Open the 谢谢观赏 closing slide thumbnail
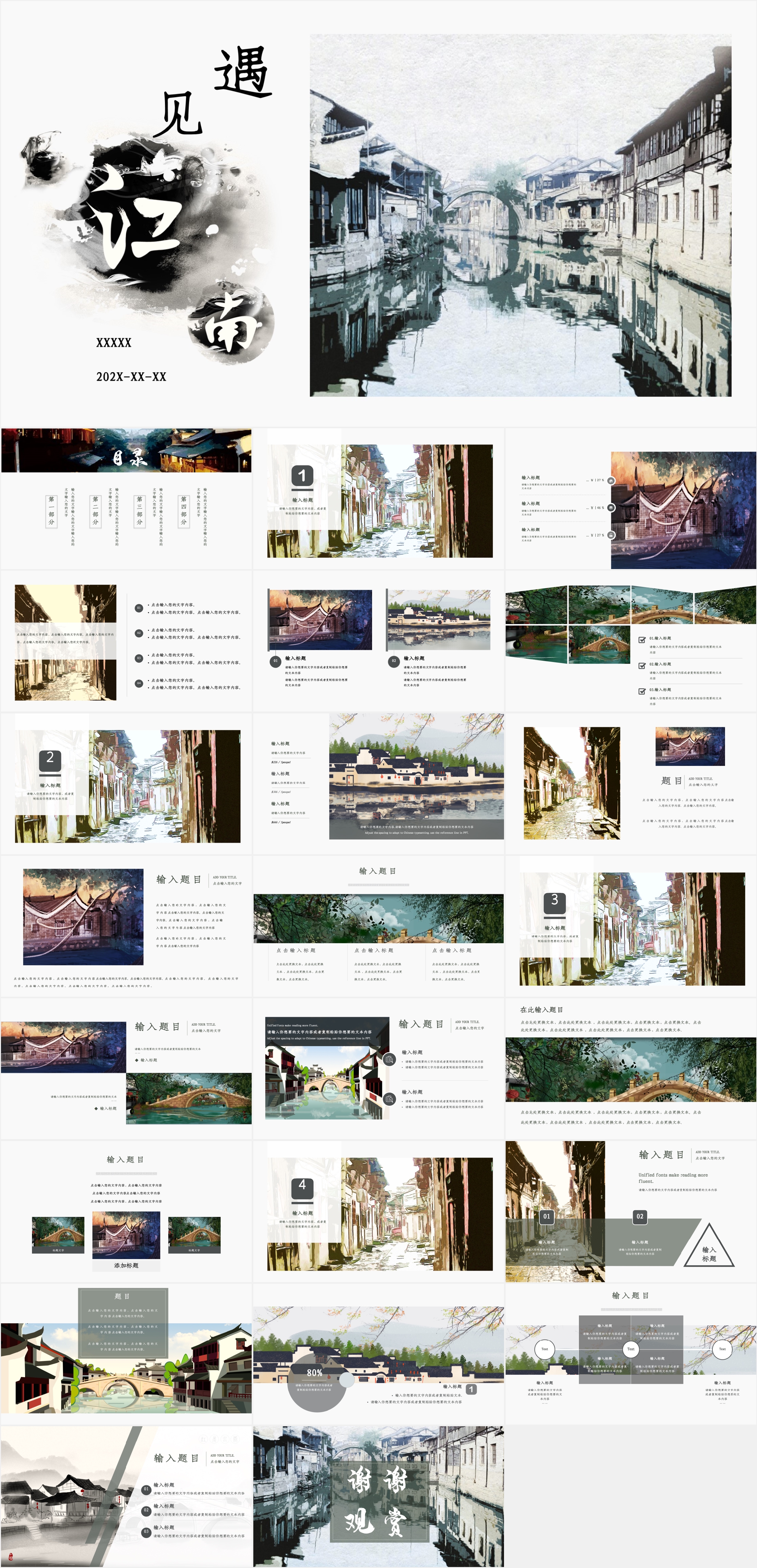 coord(378,1495)
